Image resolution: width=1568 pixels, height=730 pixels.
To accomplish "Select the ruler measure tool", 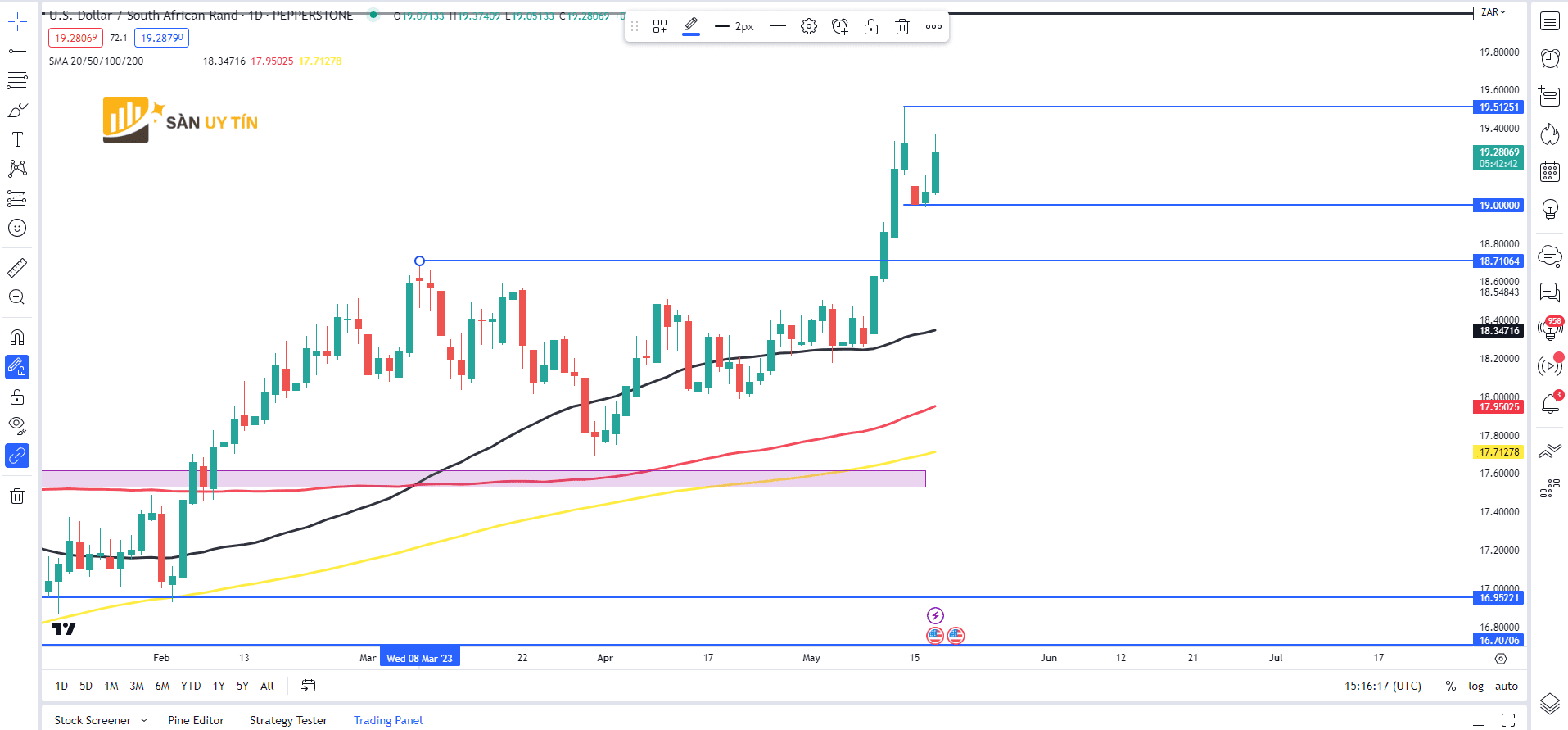I will pyautogui.click(x=17, y=267).
